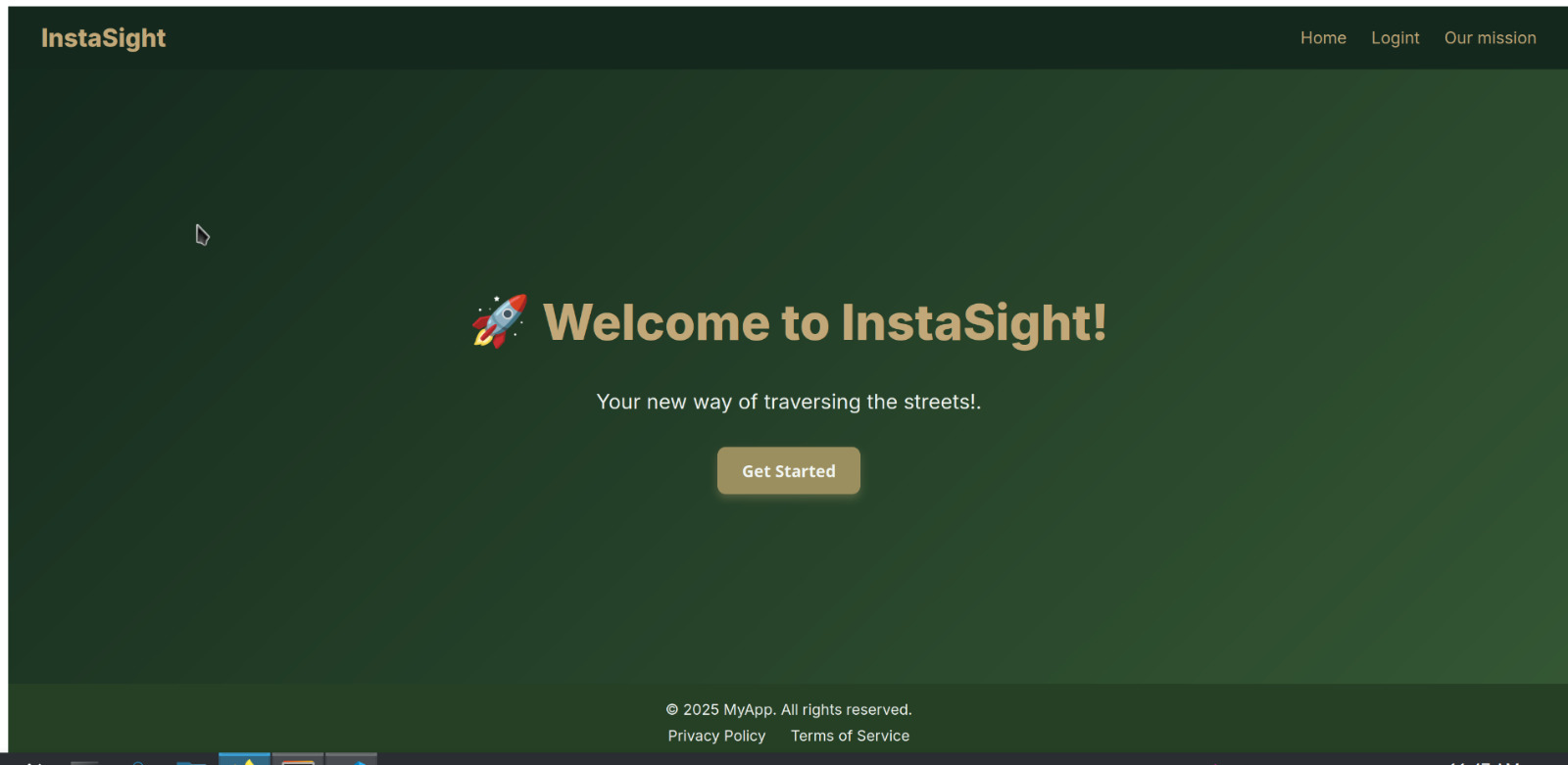Go to the Home nav link
1568x765 pixels.
pyautogui.click(x=1323, y=38)
